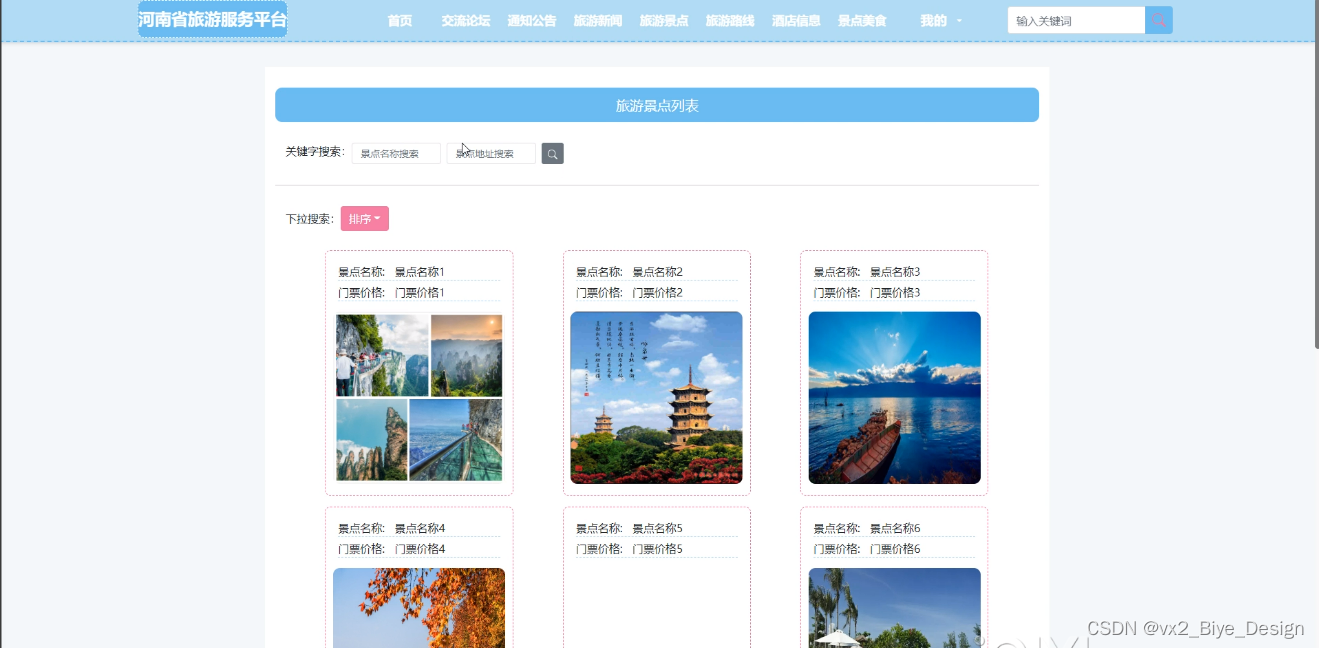Click the 门票价格5 price text
Viewport: 1319px width, 648px height.
(658, 549)
